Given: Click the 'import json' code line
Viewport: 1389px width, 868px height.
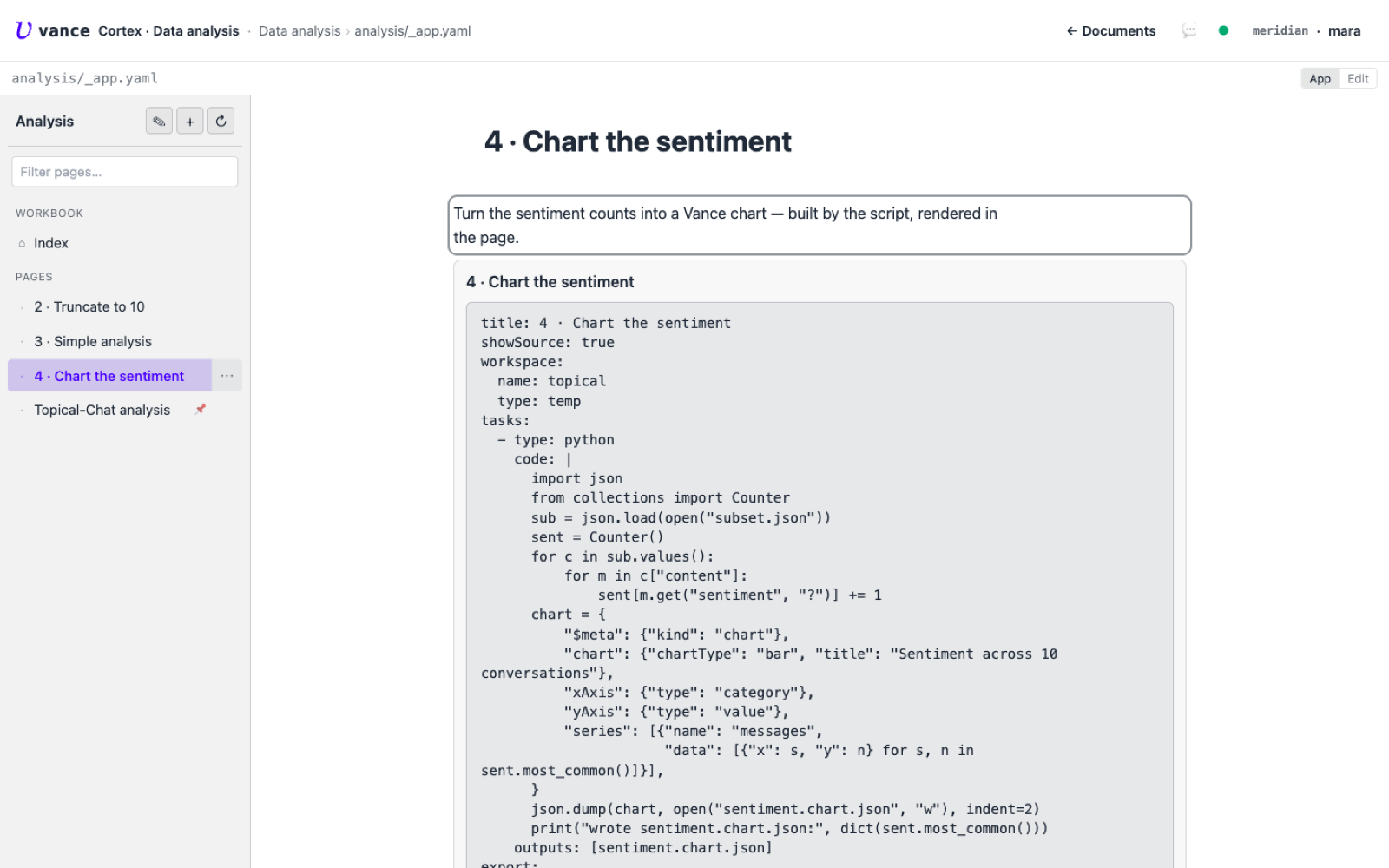Looking at the screenshot, I should click(x=576, y=478).
